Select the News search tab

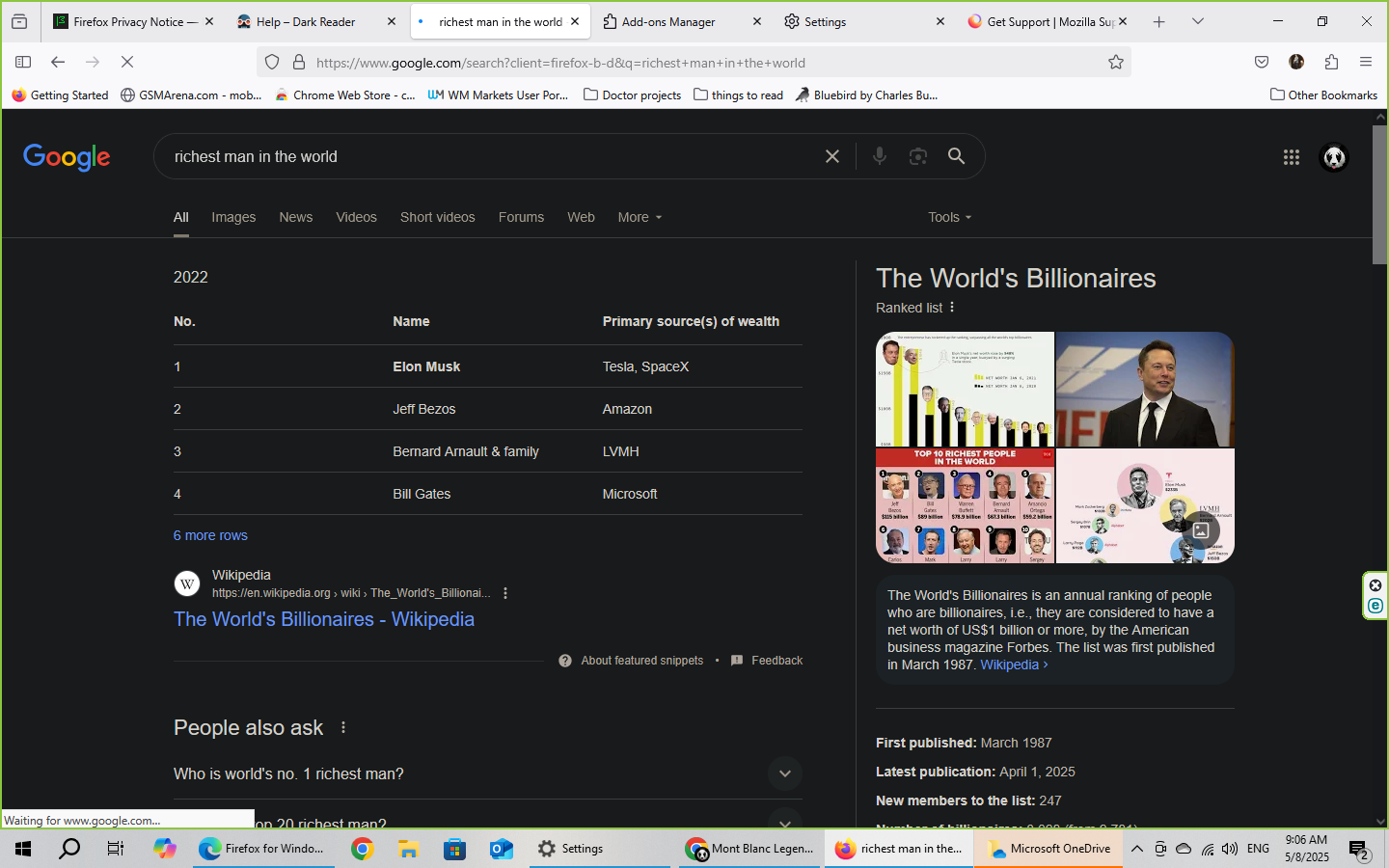tap(296, 217)
